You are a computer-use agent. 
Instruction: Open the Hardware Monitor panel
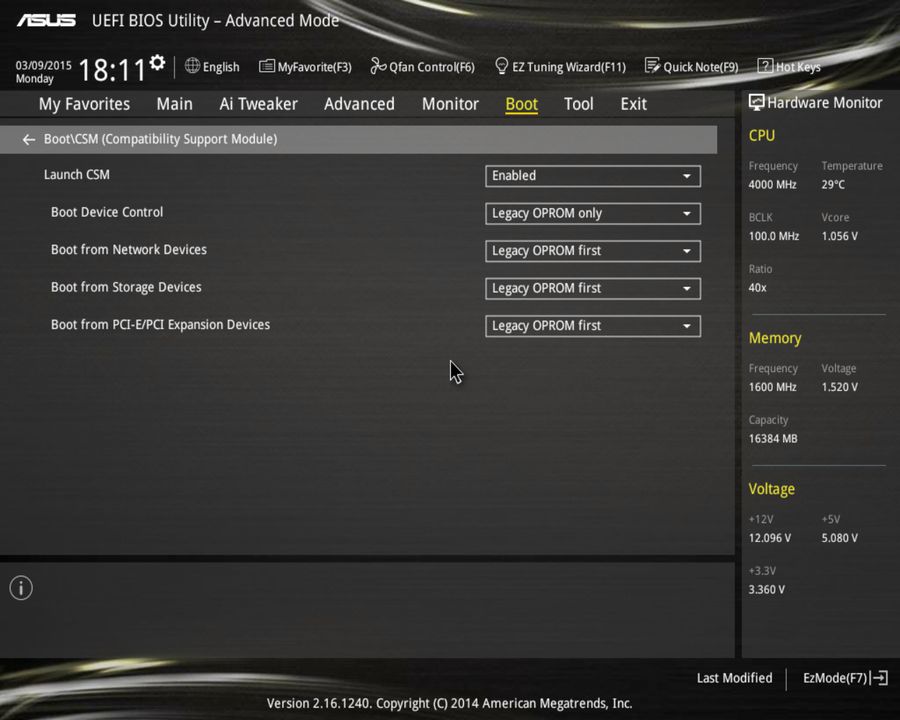point(816,102)
